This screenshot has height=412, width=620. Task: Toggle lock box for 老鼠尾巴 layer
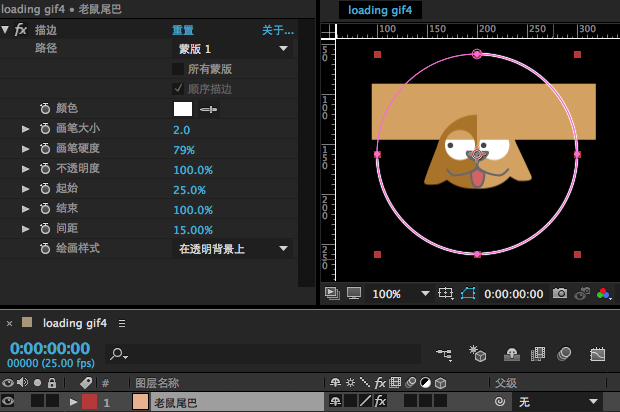[x=52, y=401]
